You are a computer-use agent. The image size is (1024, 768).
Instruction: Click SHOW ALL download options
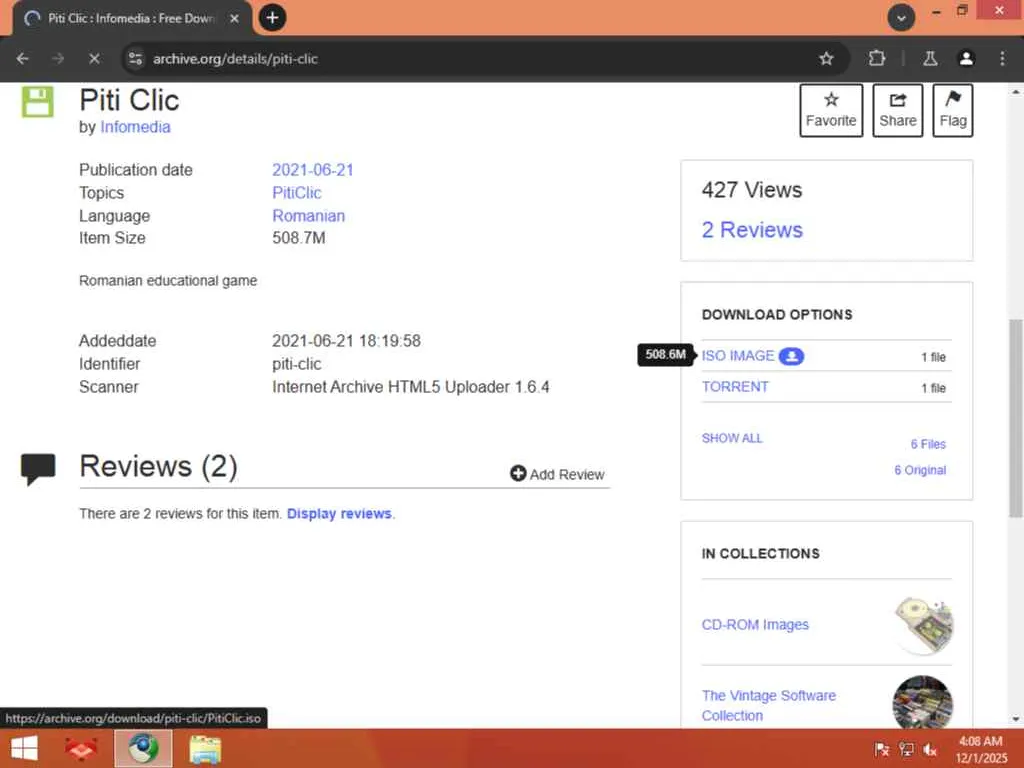[x=732, y=438]
